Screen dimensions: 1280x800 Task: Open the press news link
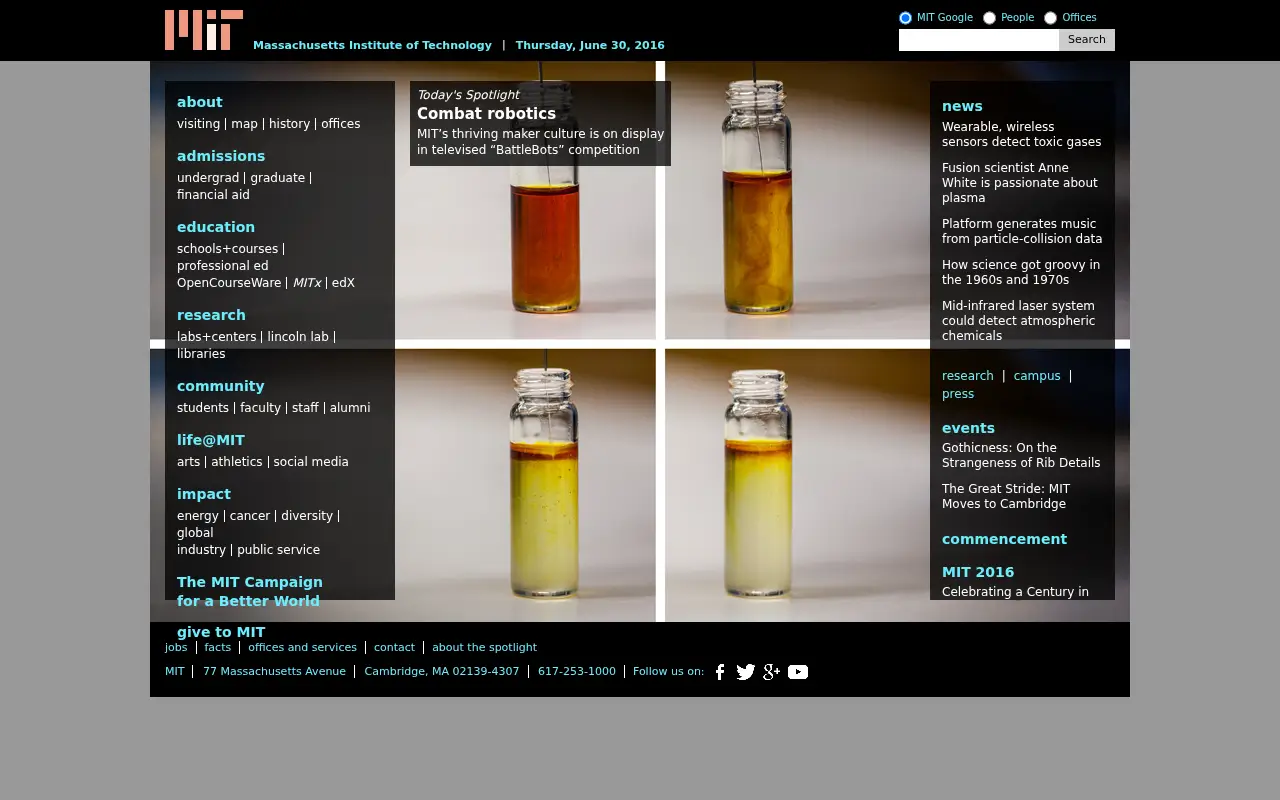(958, 394)
